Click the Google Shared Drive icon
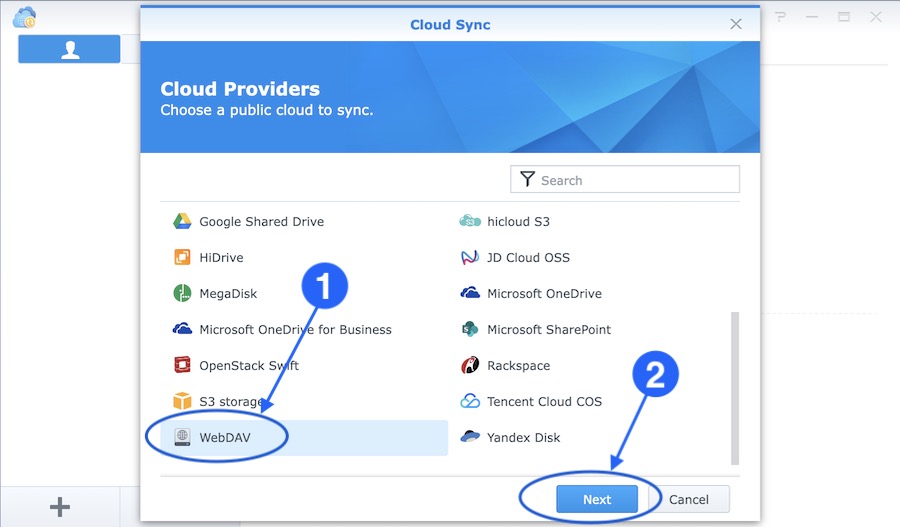The image size is (900, 527). (182, 221)
